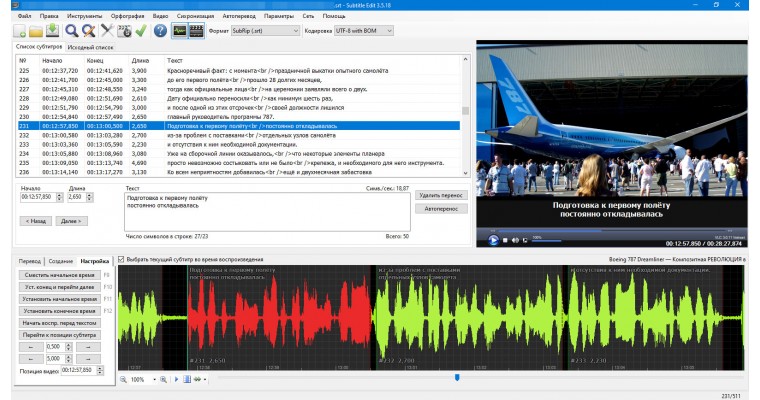Toggle the waveform display toolbar icon

click(180, 31)
